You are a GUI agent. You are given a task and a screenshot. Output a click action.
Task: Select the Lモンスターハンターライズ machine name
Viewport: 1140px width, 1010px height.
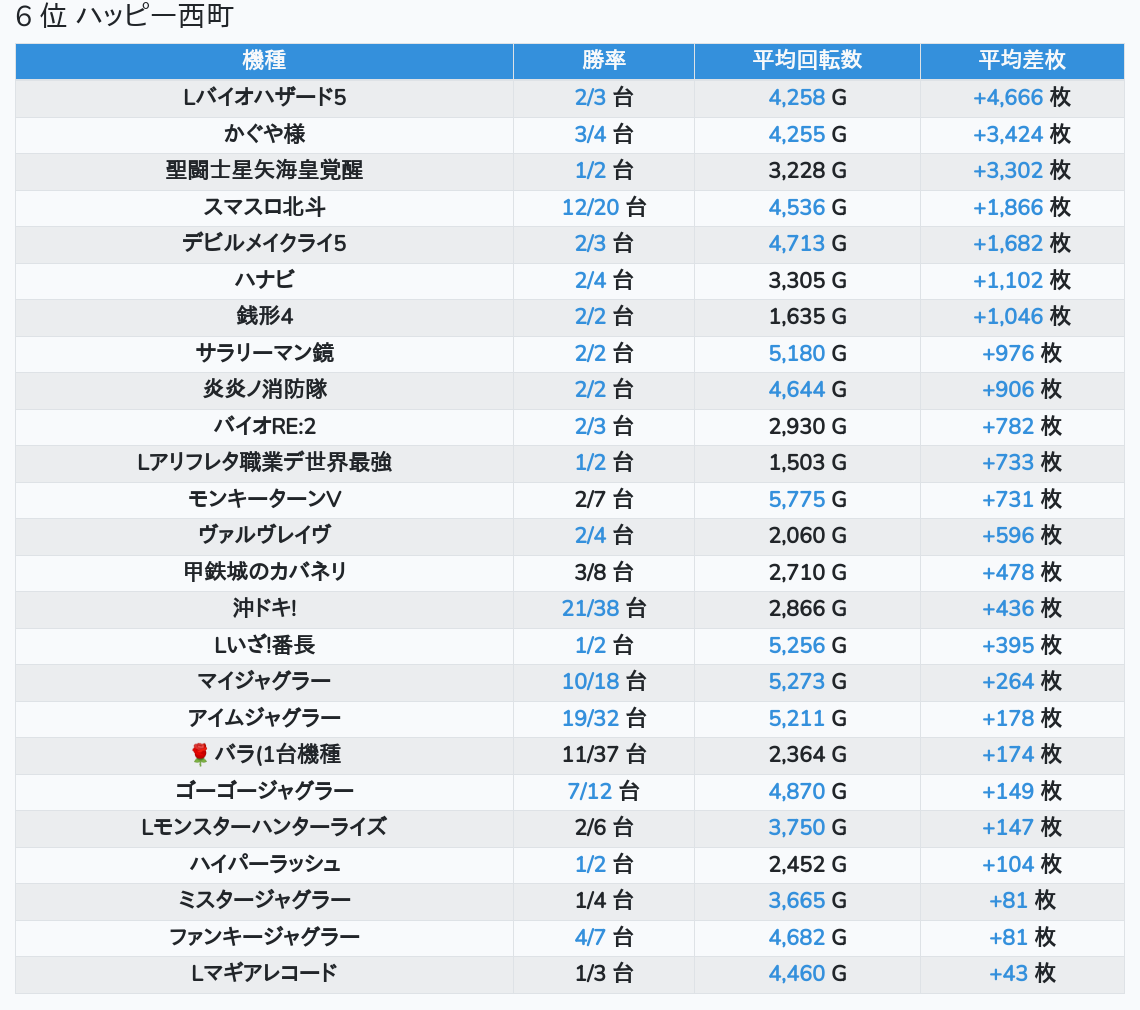tap(265, 827)
